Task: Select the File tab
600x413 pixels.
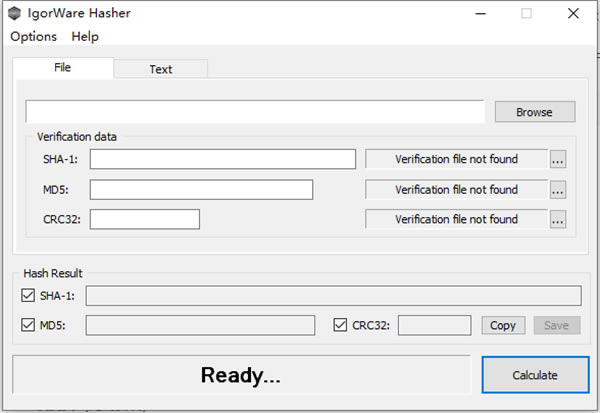Action: [63, 68]
